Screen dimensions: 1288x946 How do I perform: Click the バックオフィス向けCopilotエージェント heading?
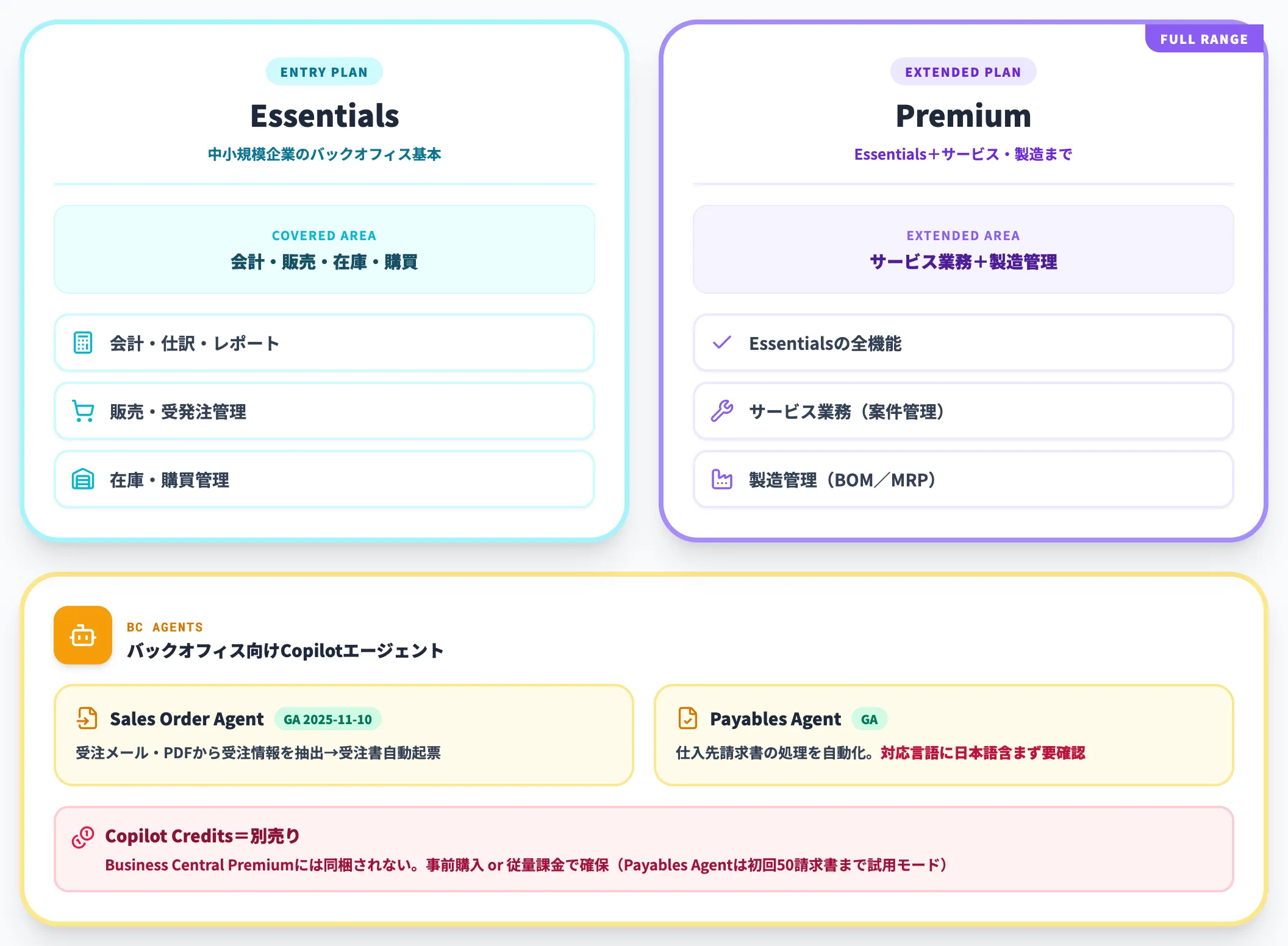285,650
